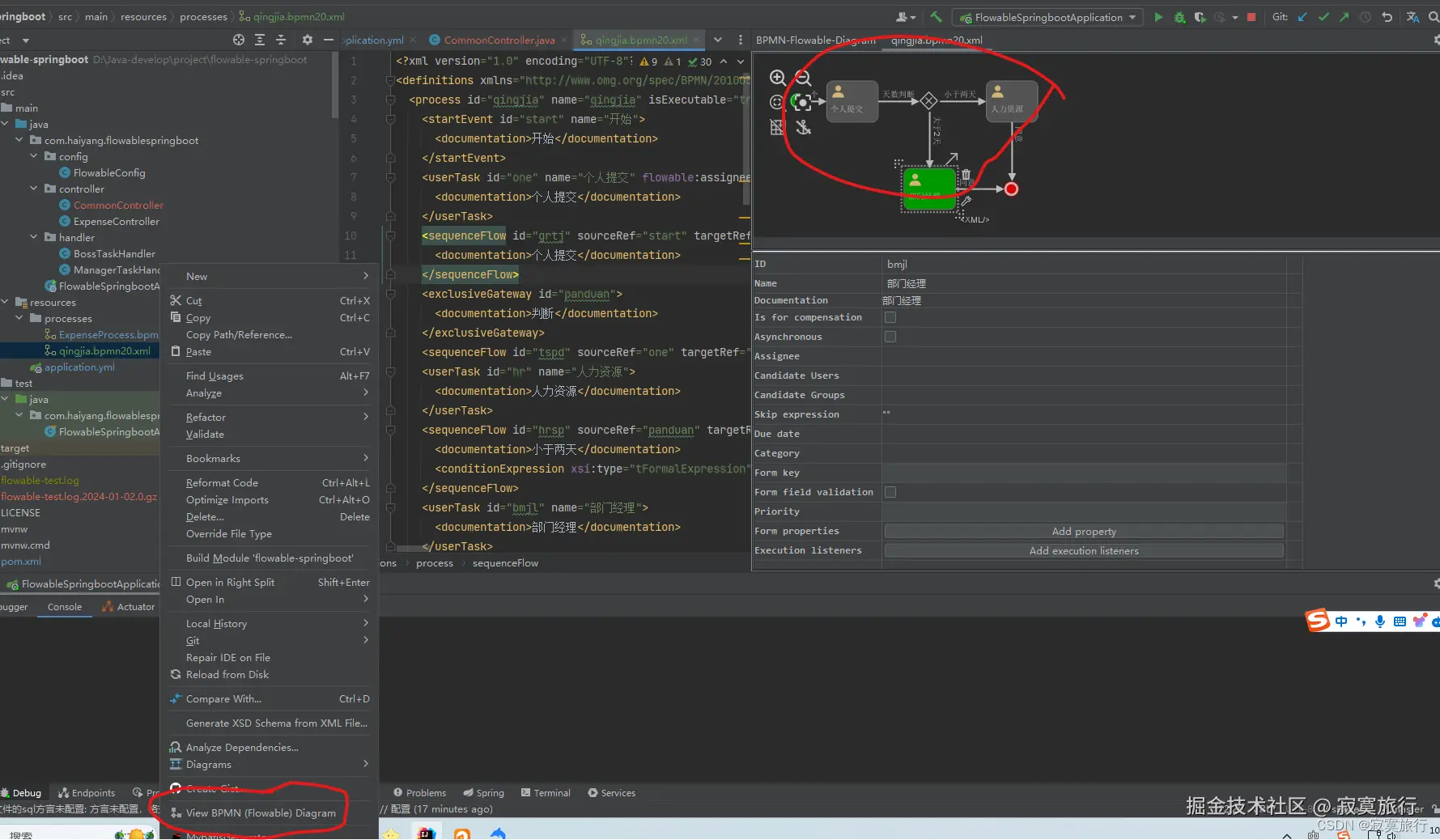This screenshot has height=840, width=1440.
Task: Select the 个人提交 user task node
Action: [852, 101]
